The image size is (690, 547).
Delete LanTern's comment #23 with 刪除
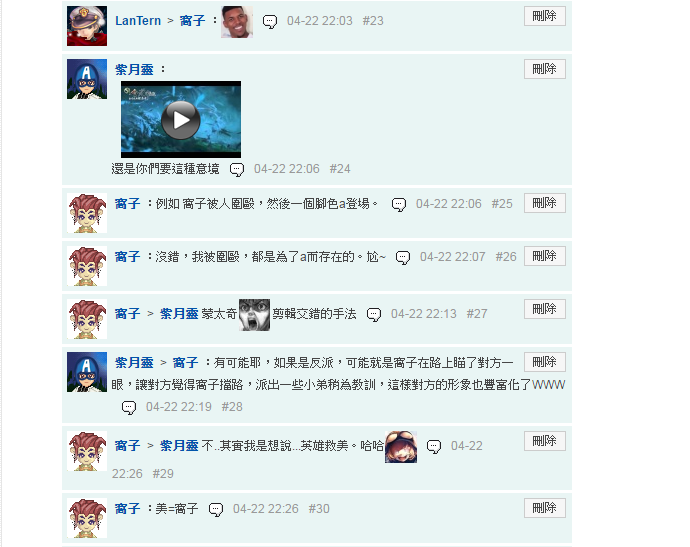point(544,16)
